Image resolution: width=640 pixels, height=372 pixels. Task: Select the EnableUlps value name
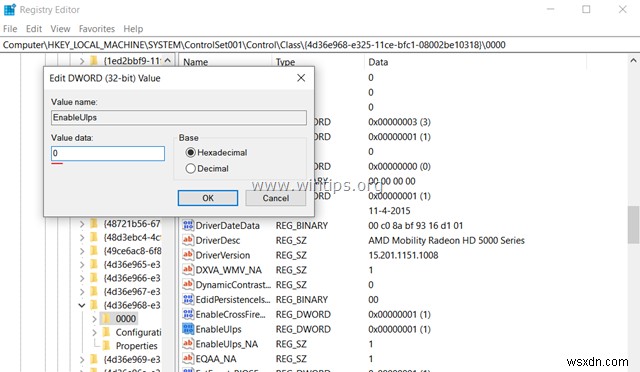tap(218, 329)
